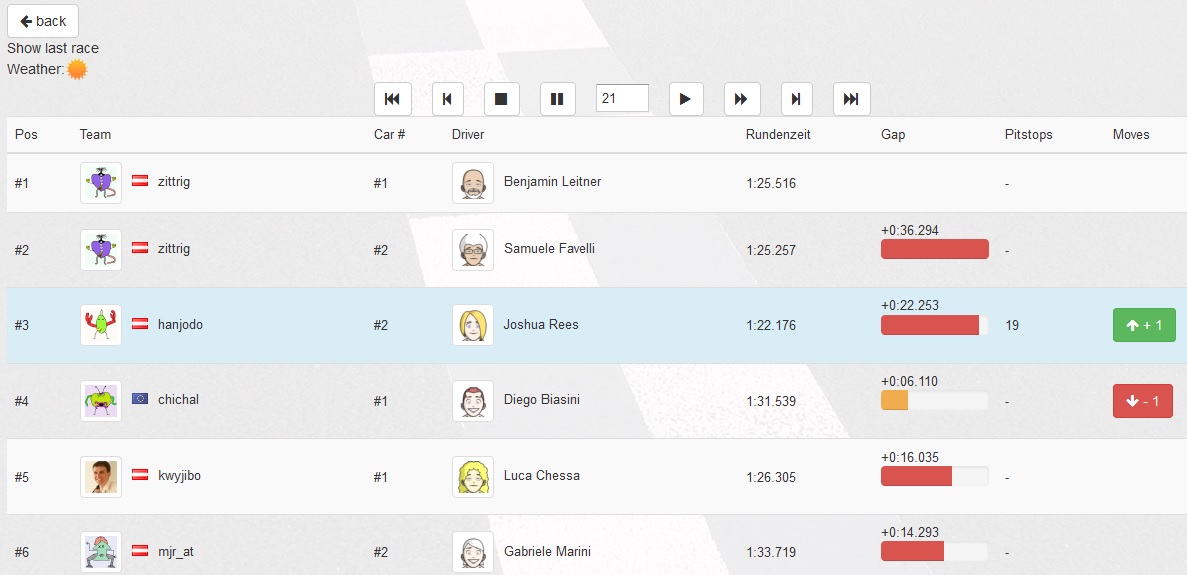1187x575 pixels.
Task: Click driver name Samuele Favelli
Action: (x=550, y=249)
